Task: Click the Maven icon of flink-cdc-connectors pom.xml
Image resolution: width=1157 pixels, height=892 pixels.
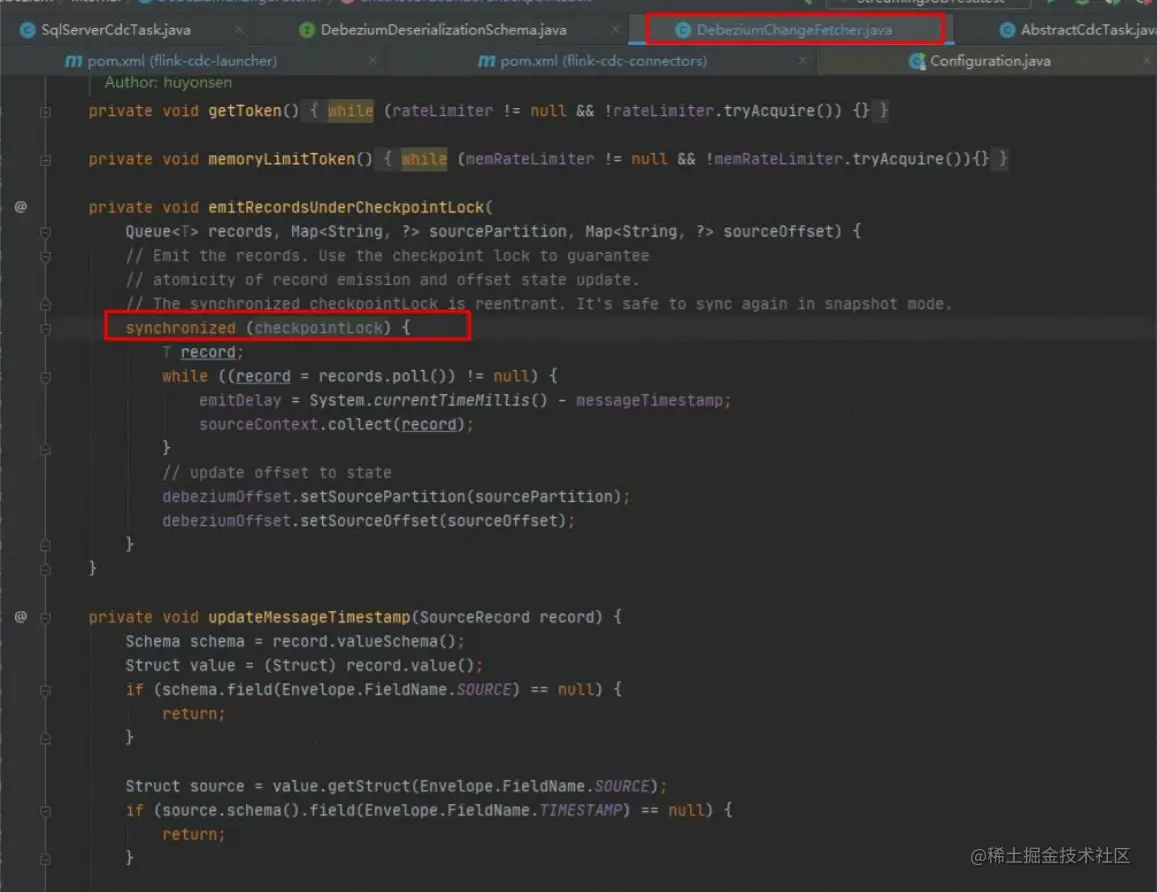Action: (x=486, y=61)
